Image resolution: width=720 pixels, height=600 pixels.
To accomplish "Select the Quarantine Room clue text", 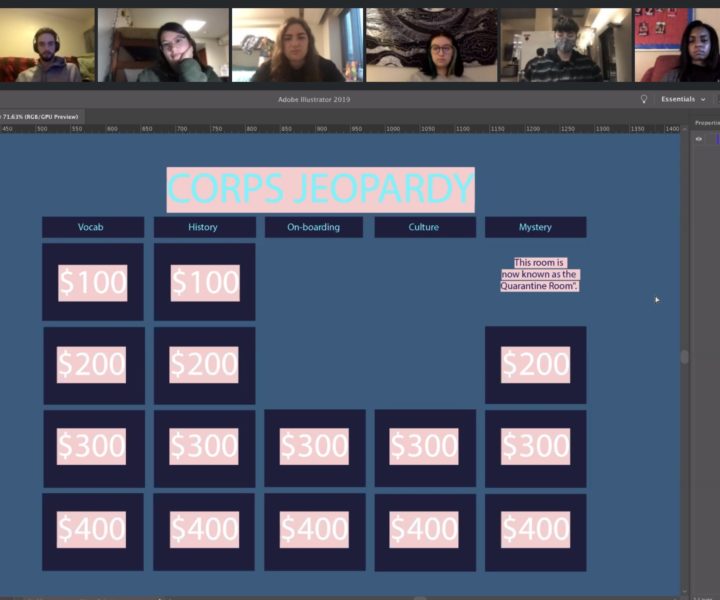I will point(540,275).
